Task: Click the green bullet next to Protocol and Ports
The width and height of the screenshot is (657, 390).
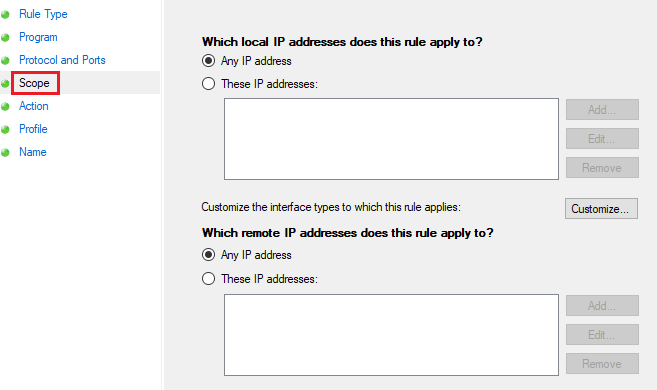Action: [x=5, y=61]
